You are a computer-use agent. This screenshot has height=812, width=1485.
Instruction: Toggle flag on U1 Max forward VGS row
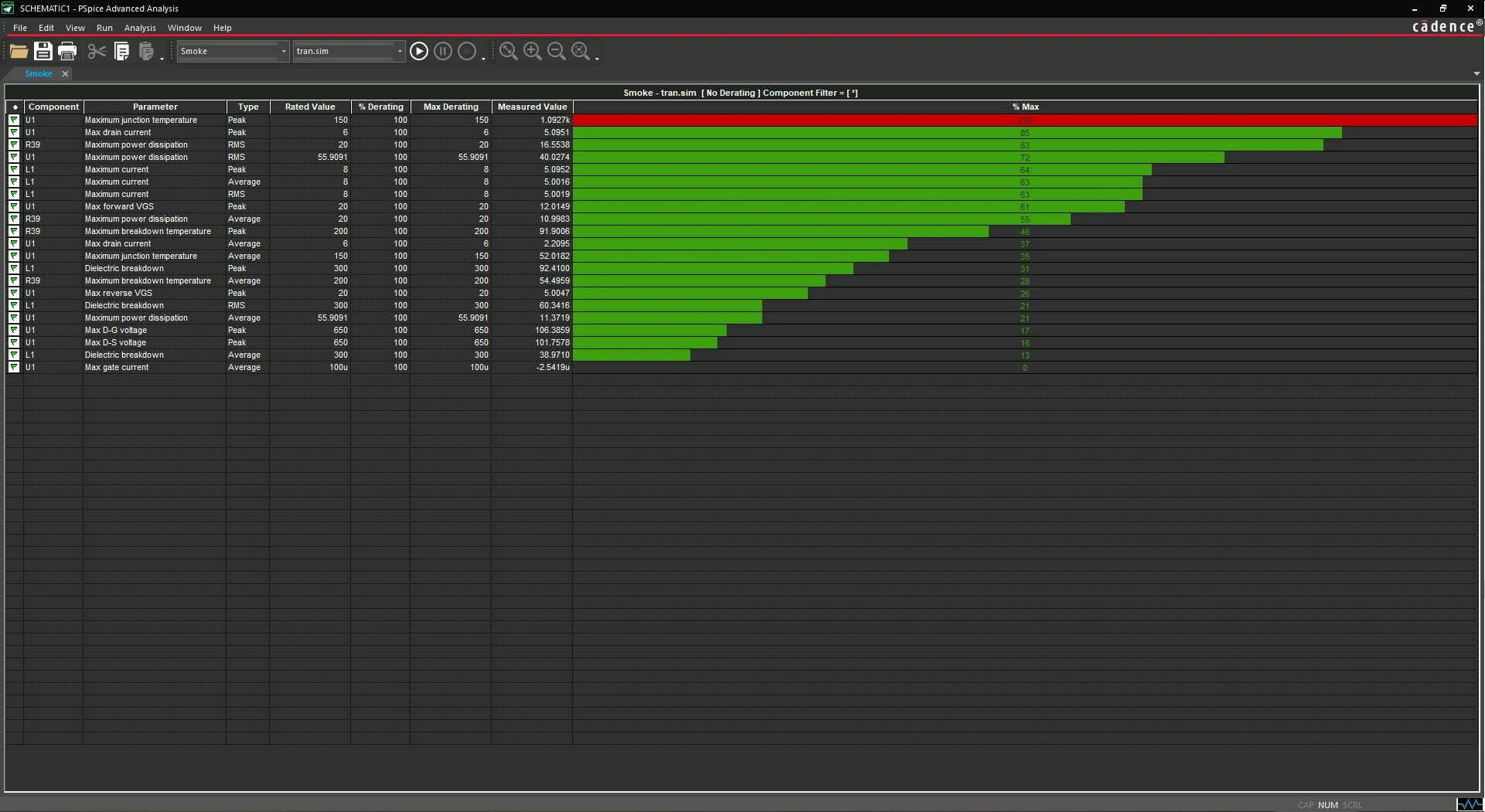14,206
